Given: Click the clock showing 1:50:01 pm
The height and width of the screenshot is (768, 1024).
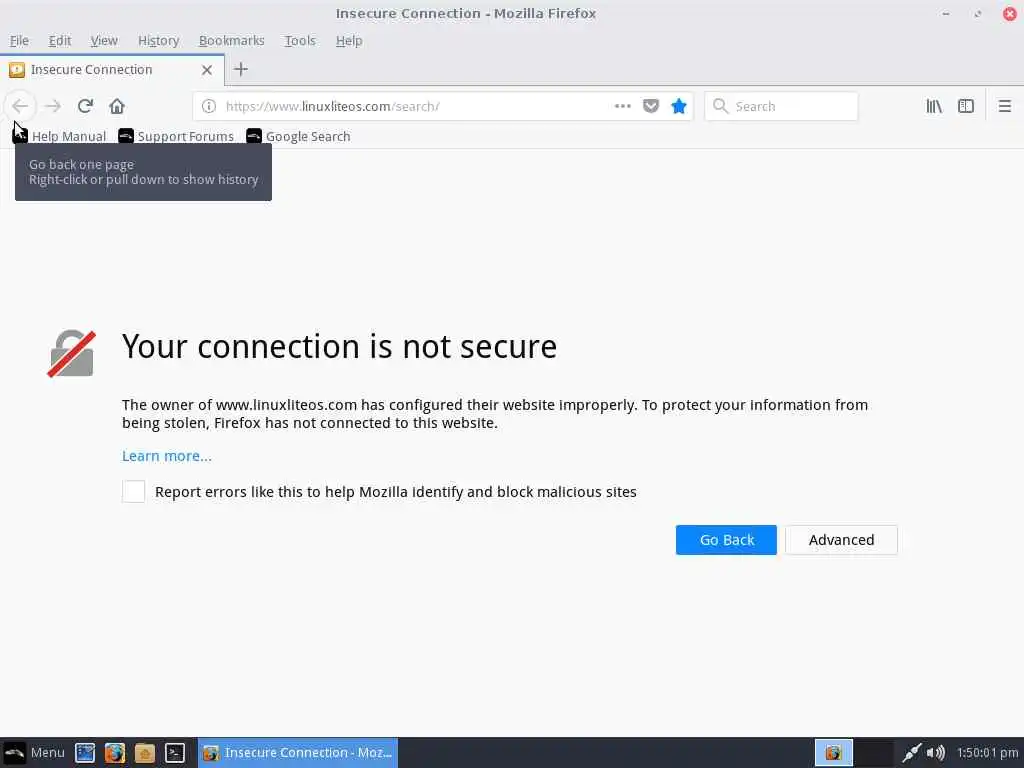Looking at the screenshot, I should click(987, 753).
